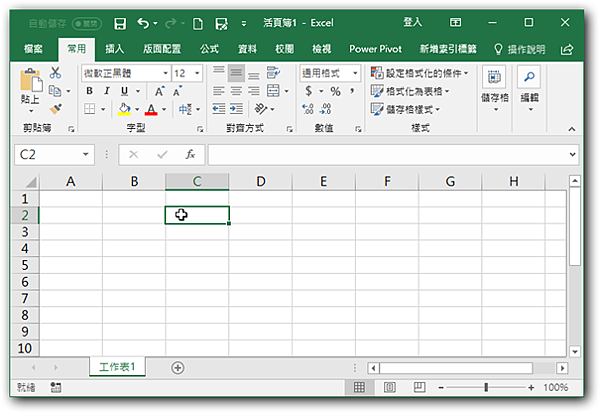Apply comma style format

tap(352, 91)
